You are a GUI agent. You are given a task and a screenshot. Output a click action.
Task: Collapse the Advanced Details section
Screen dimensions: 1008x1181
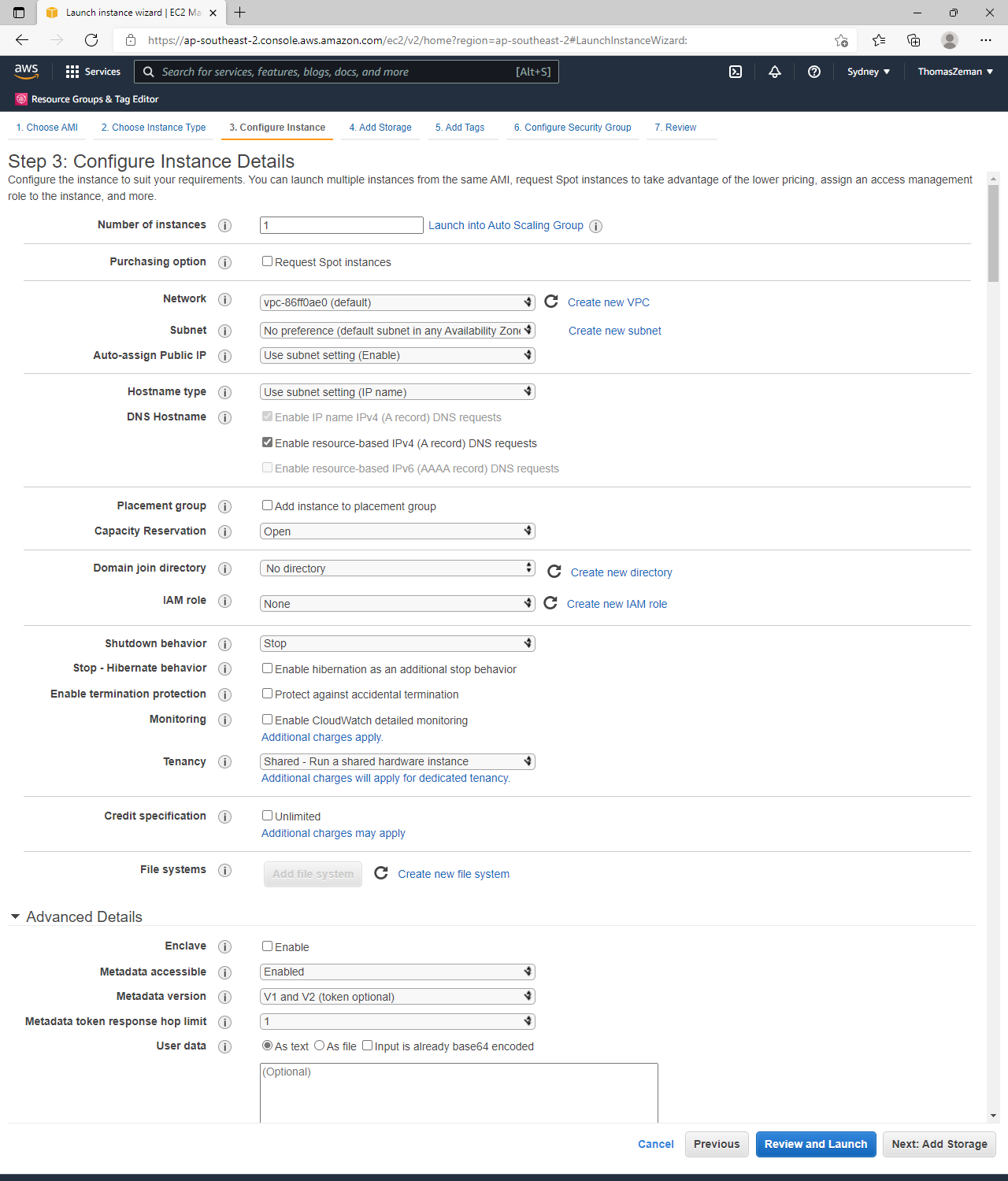coord(15,916)
